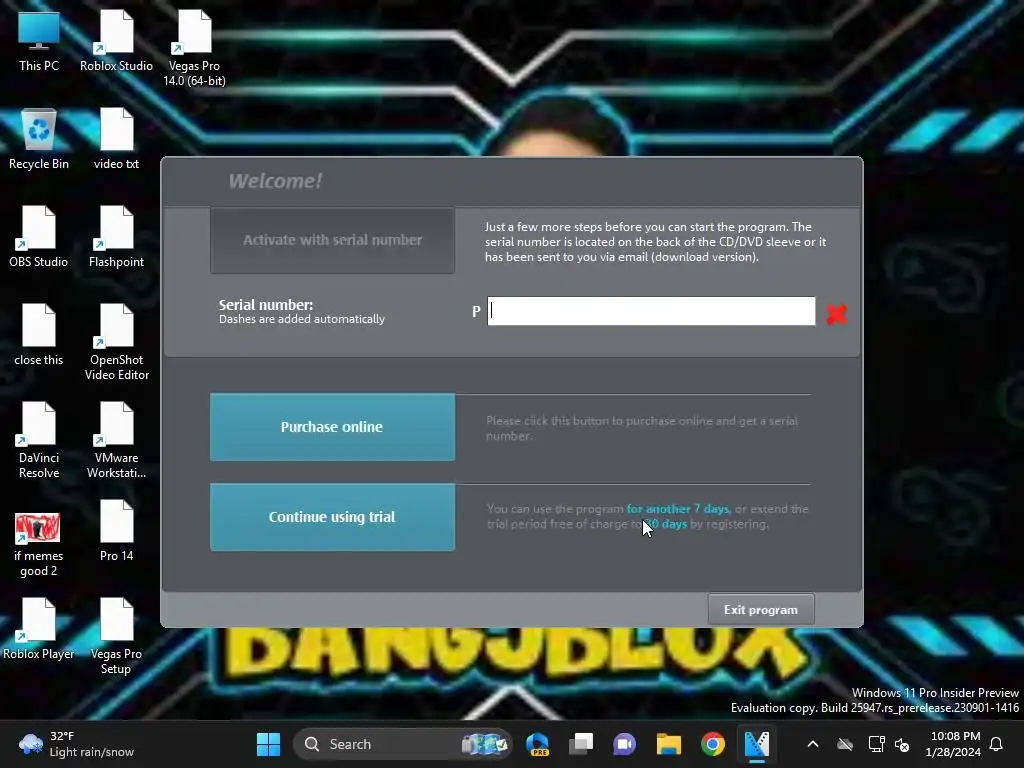Image resolution: width=1024 pixels, height=768 pixels.
Task: Select VMware Workstation desktop shortcut
Action: click(x=116, y=441)
